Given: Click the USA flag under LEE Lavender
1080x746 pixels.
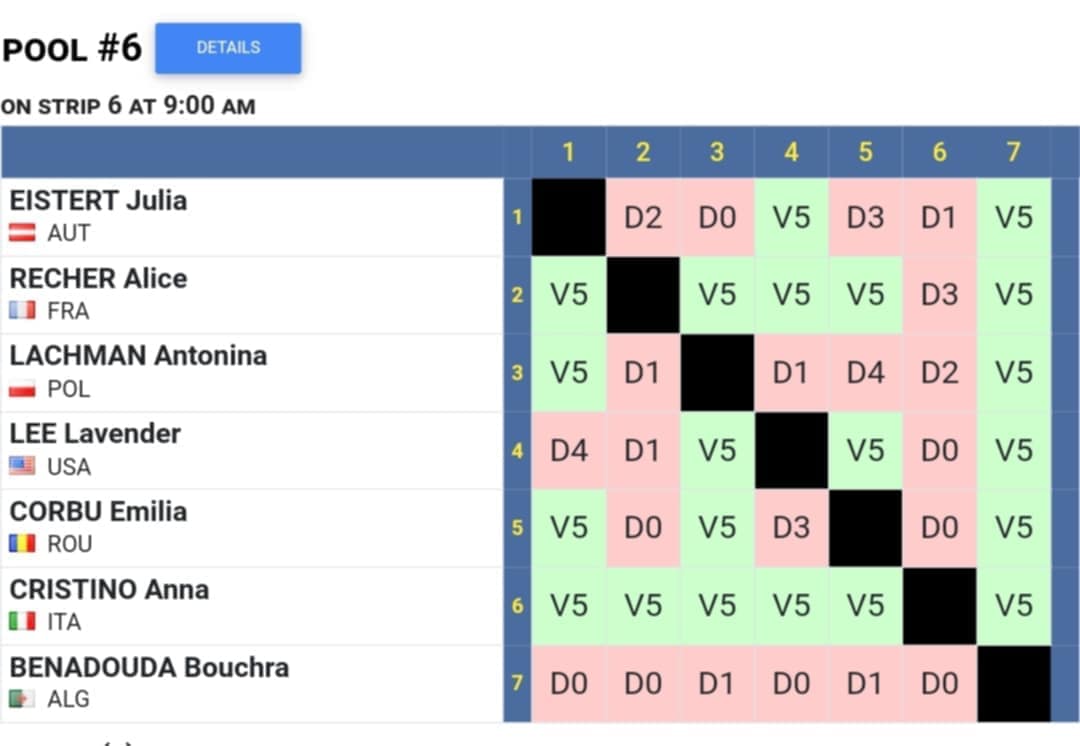Looking at the screenshot, I should (22, 466).
